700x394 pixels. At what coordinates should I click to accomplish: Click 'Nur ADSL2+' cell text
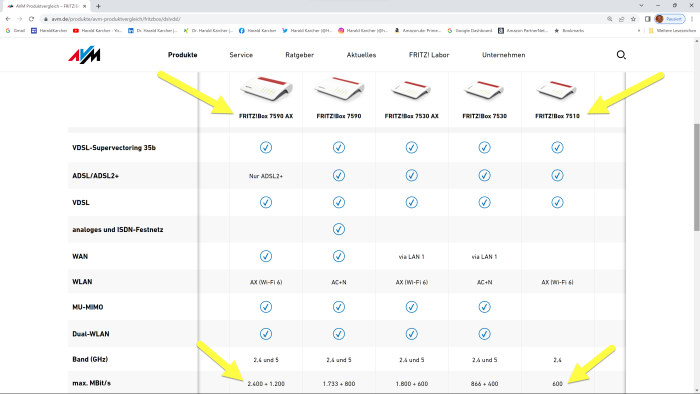coord(266,176)
